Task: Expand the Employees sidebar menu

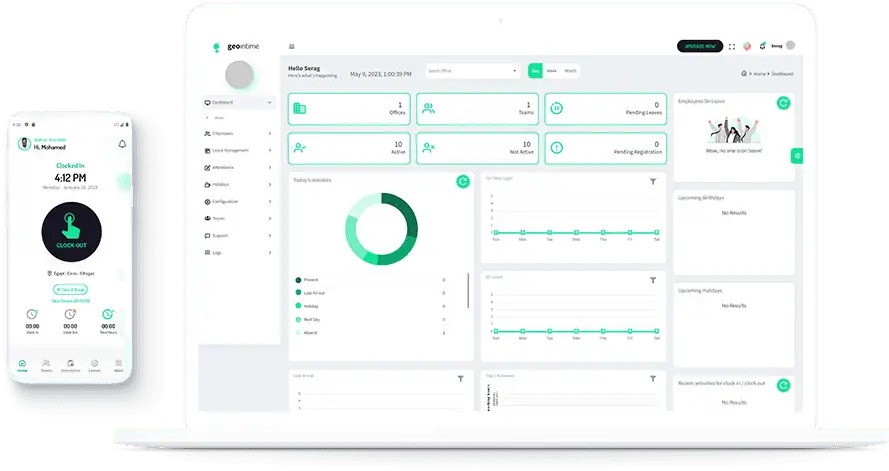Action: (x=238, y=134)
